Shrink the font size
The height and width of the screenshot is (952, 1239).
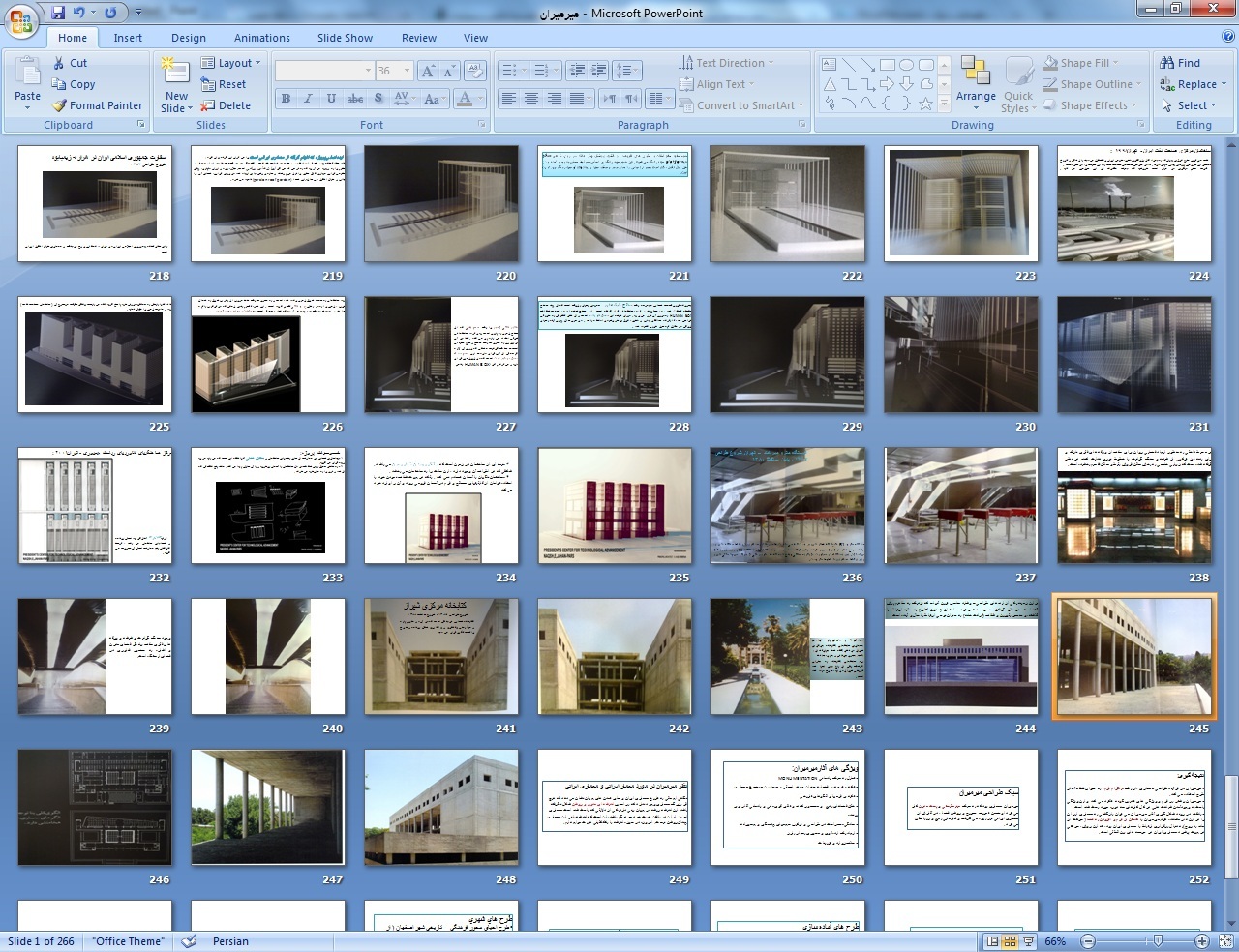click(449, 71)
